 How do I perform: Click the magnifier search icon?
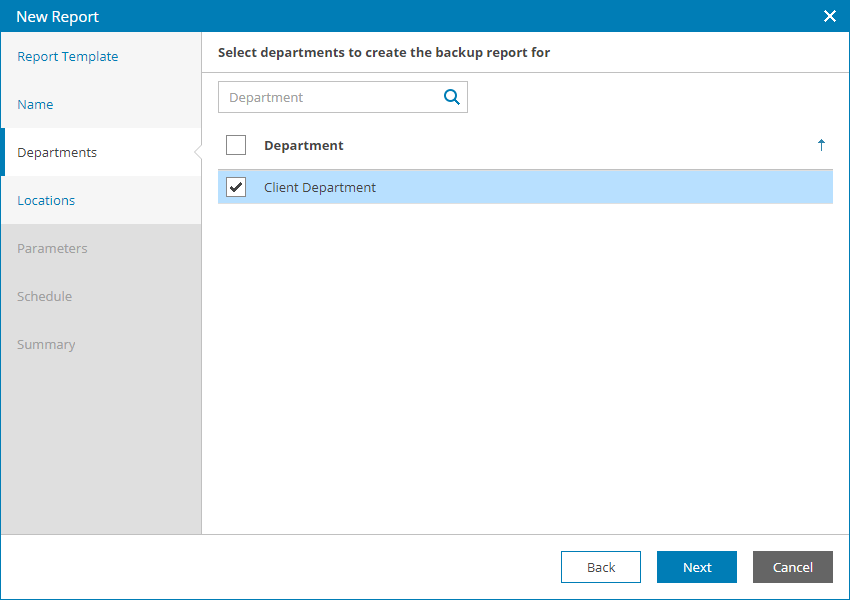click(x=452, y=97)
